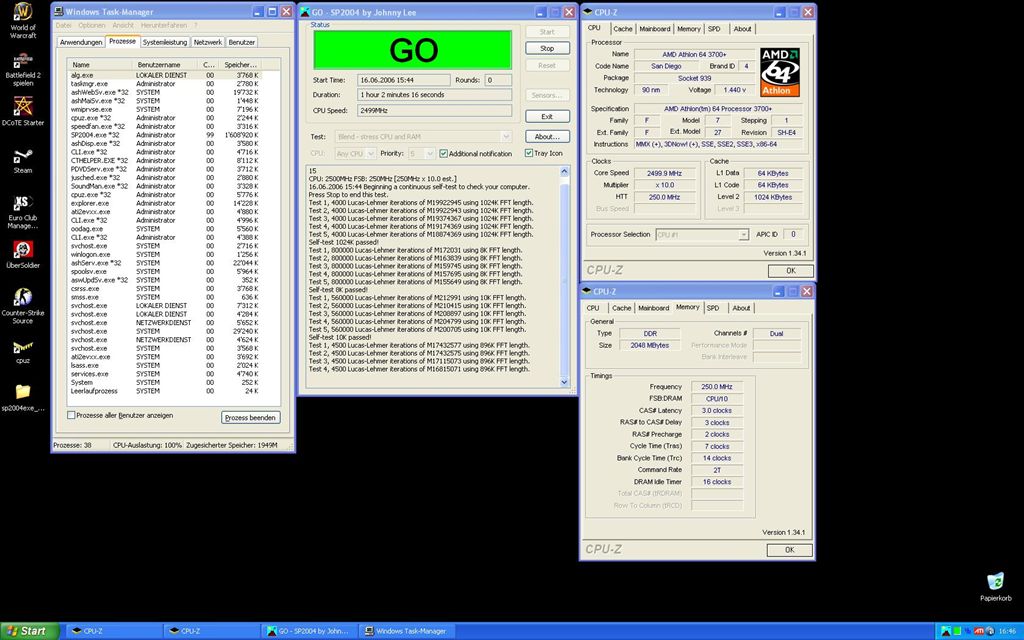The height and width of the screenshot is (640, 1024).
Task: Select the SP2004.exe *32 process row
Action: pos(165,135)
